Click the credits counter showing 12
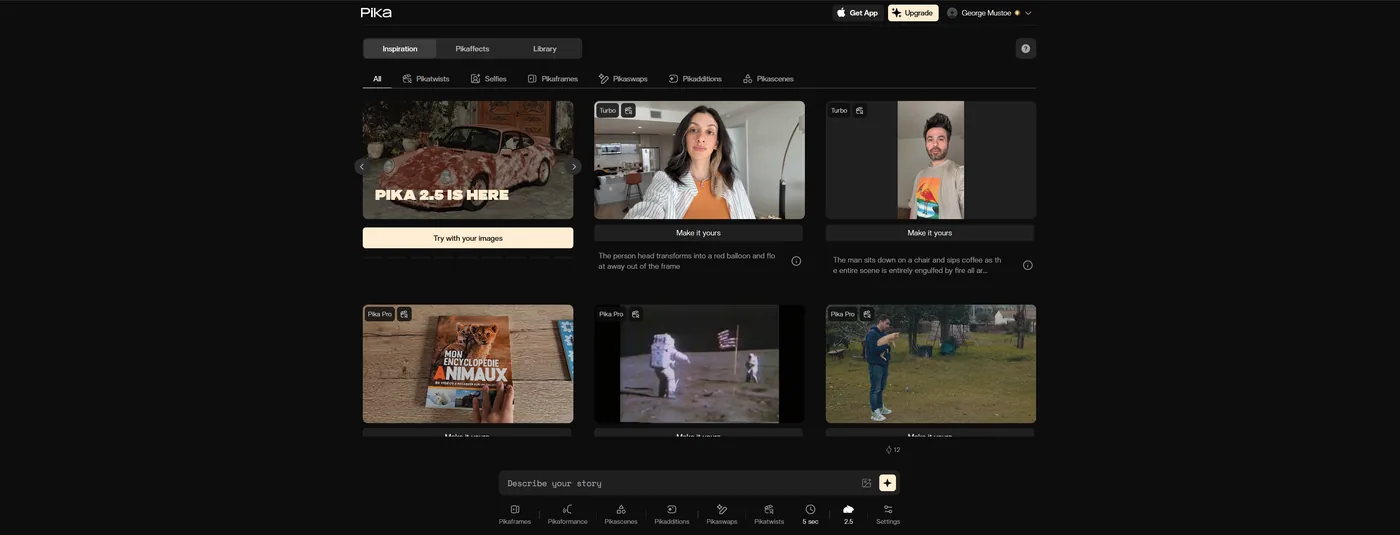 click(x=893, y=450)
